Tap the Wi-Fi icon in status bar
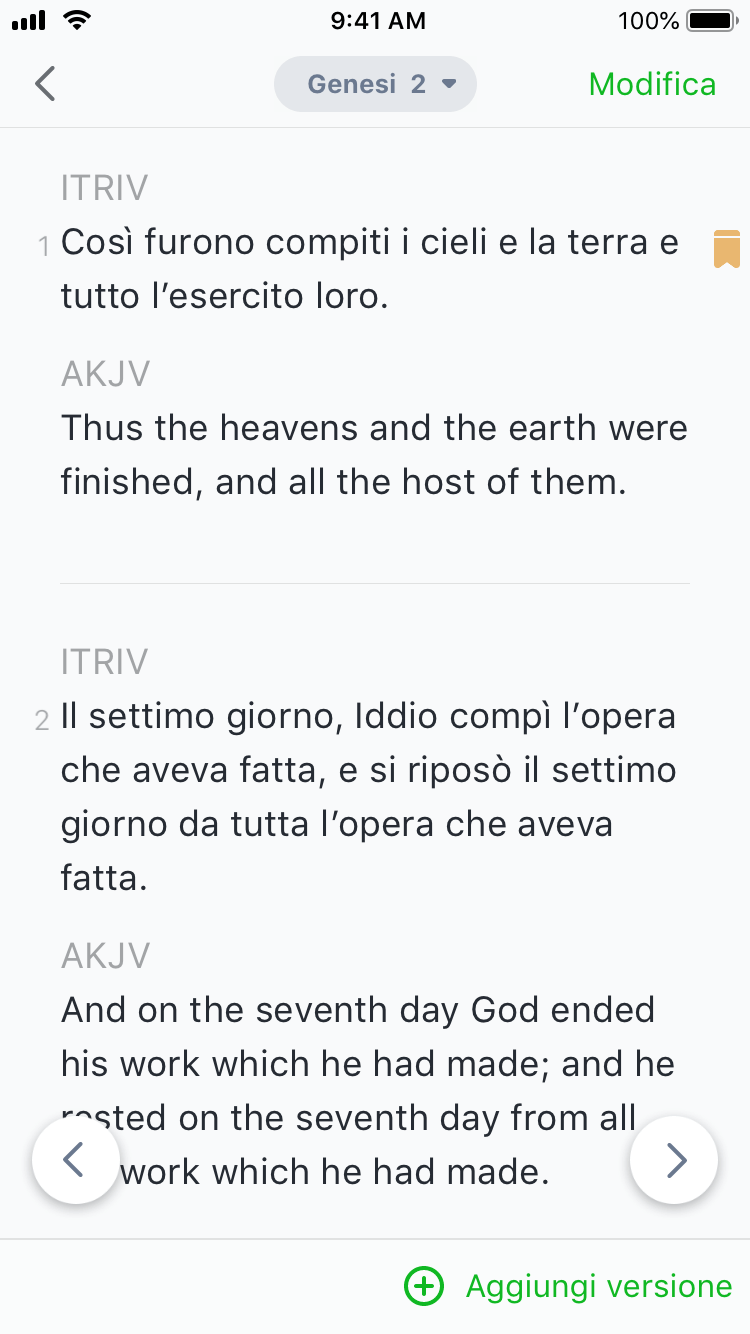Image resolution: width=750 pixels, height=1334 pixels. point(74,19)
